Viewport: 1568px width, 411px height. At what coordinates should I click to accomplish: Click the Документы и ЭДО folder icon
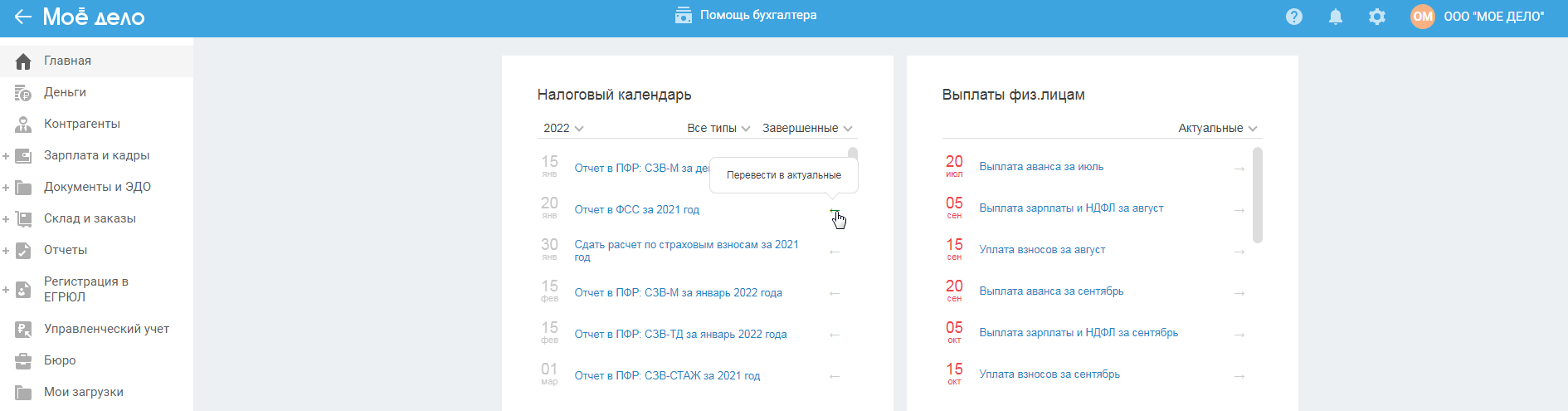click(23, 188)
